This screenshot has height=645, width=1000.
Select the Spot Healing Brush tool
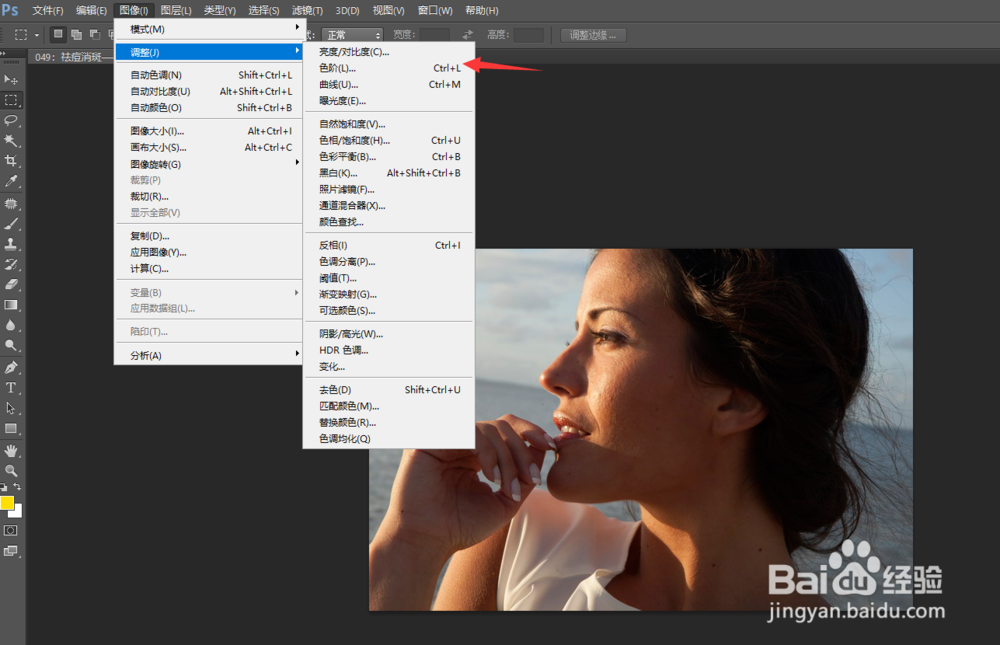pyautogui.click(x=11, y=204)
